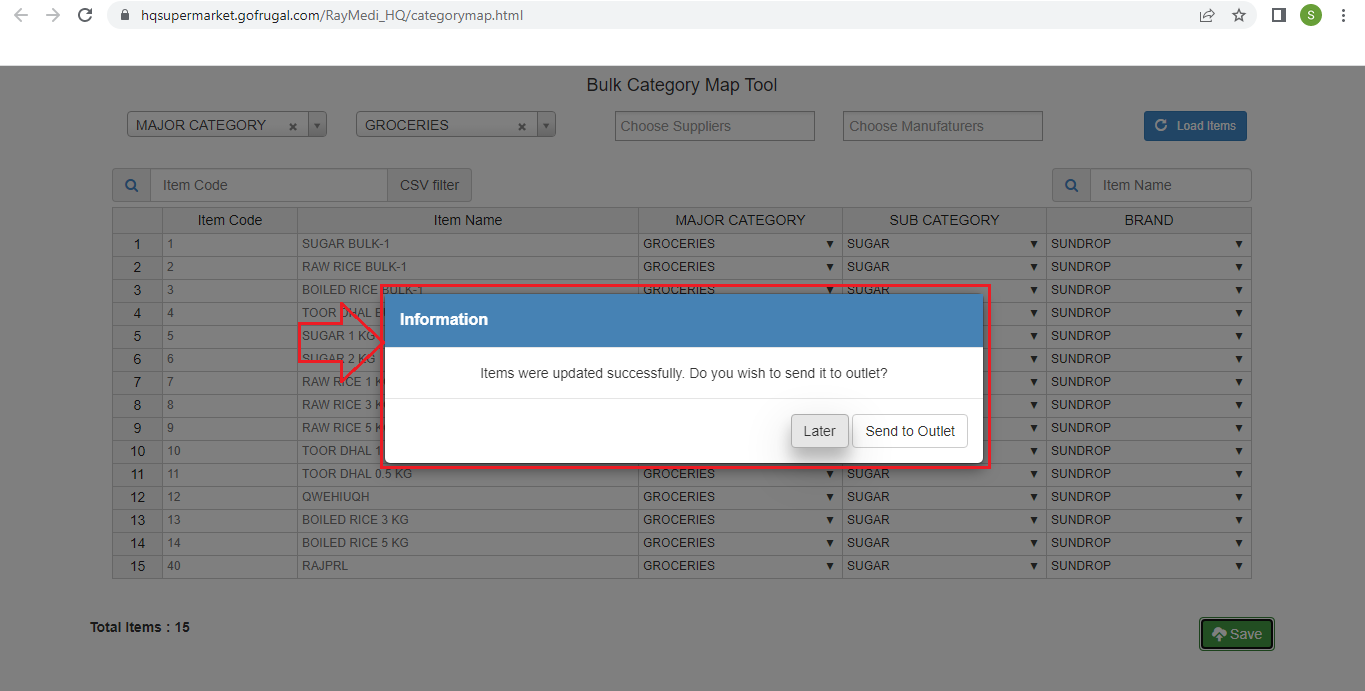This screenshot has height=691, width=1365.
Task: Click the MAJOR CATEGORY column header
Action: click(740, 220)
